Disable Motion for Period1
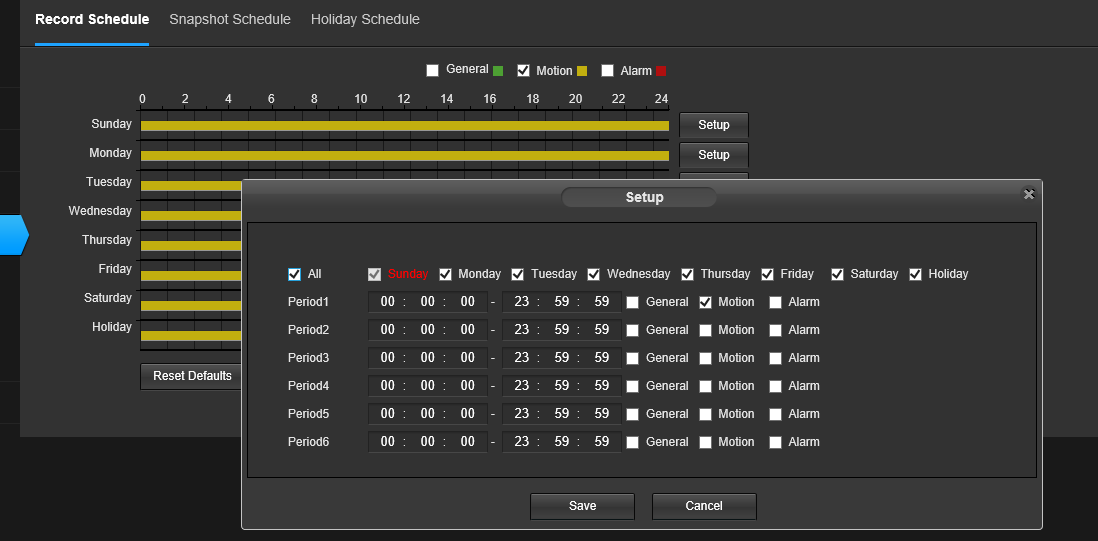The height and width of the screenshot is (541, 1098). [705, 302]
